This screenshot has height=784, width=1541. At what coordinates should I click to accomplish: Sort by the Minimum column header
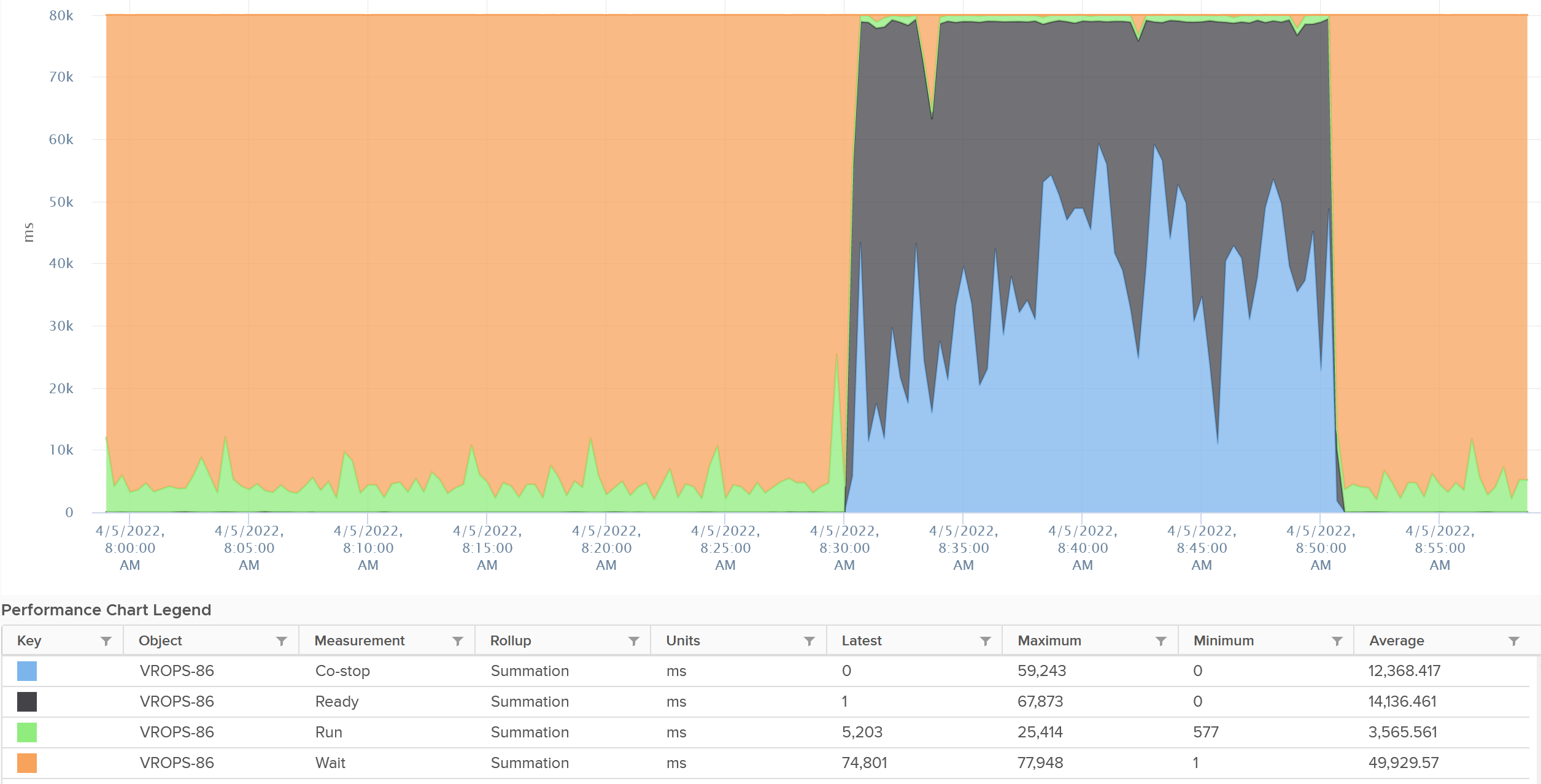(1224, 641)
